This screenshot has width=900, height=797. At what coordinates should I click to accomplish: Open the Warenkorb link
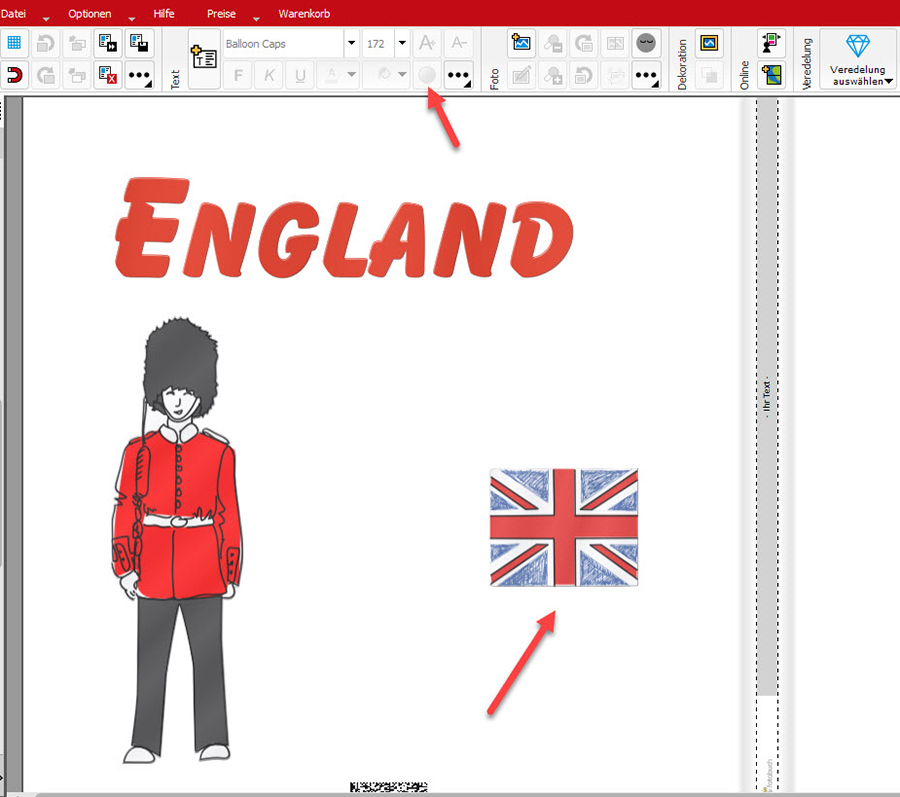304,14
